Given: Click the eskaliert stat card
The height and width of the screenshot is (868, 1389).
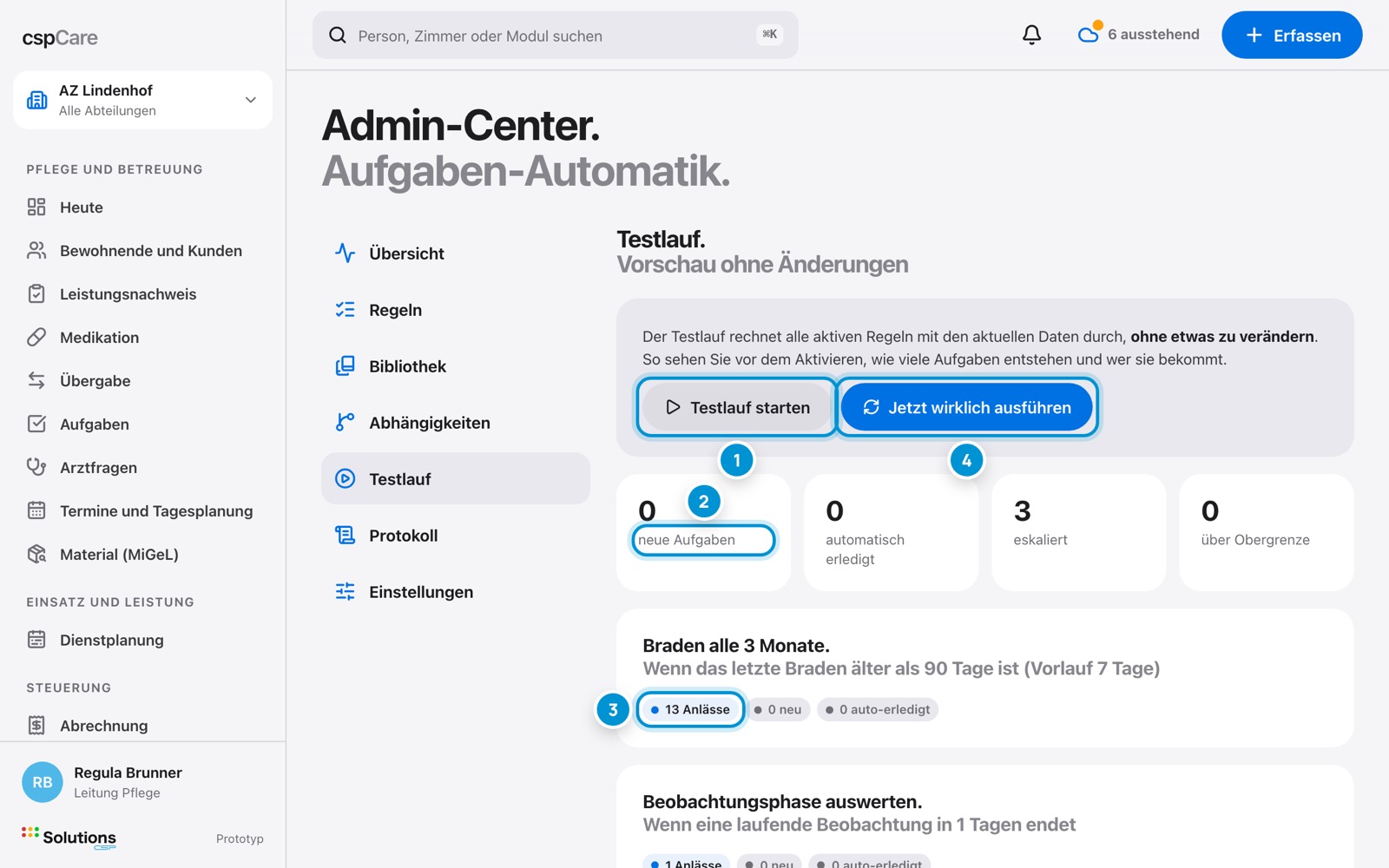Looking at the screenshot, I should [1079, 532].
